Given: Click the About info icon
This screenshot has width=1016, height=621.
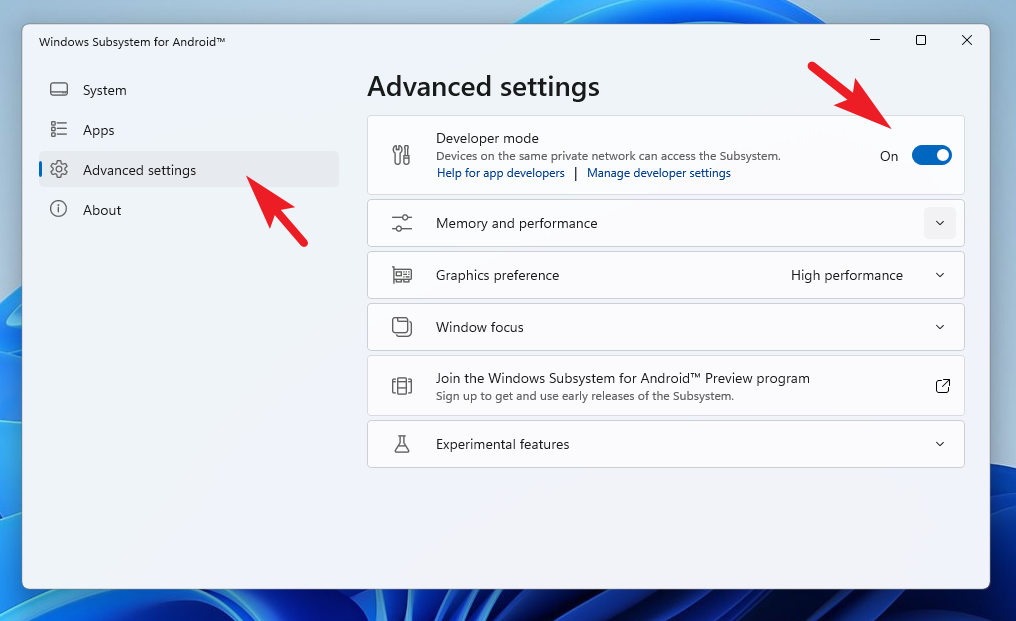Looking at the screenshot, I should pyautogui.click(x=58, y=209).
